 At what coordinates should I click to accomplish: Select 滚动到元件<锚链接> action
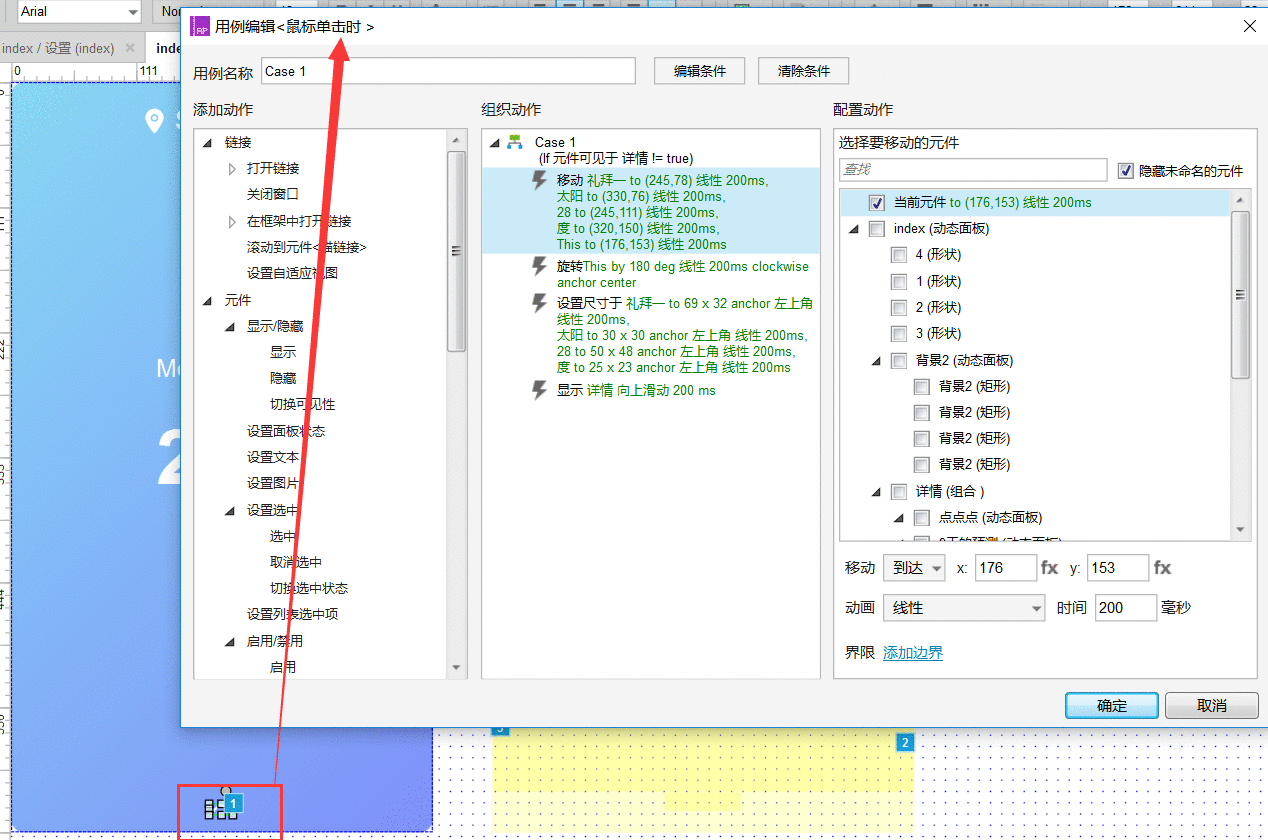307,247
